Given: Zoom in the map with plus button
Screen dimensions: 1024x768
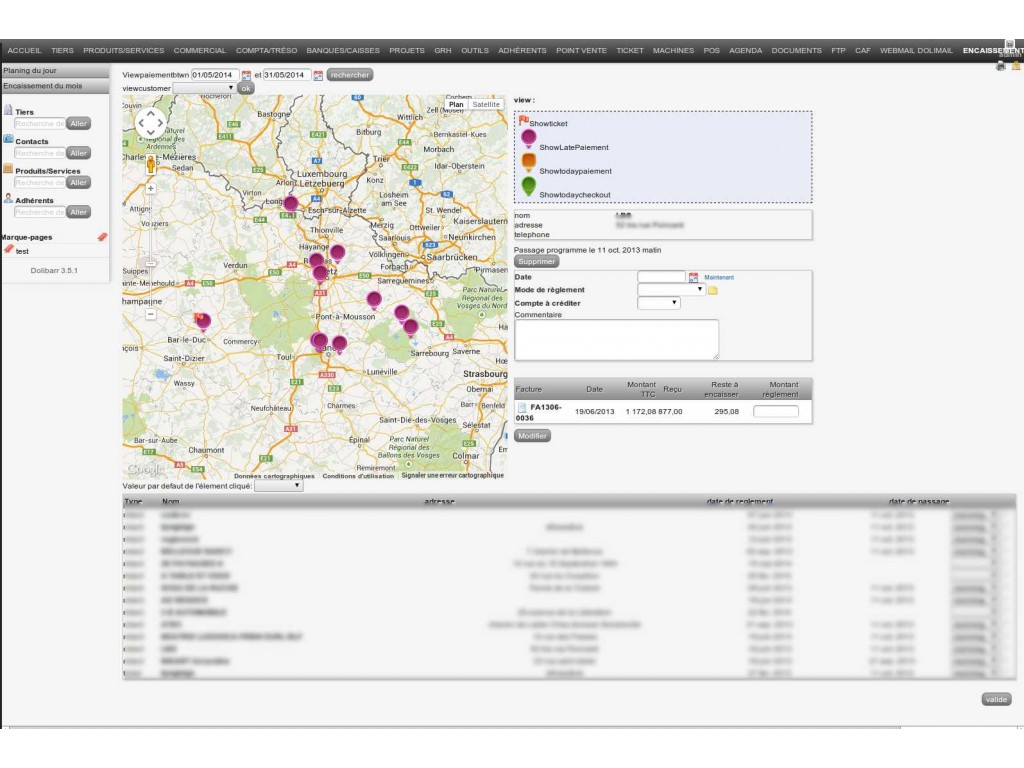Looking at the screenshot, I should coord(151,188).
